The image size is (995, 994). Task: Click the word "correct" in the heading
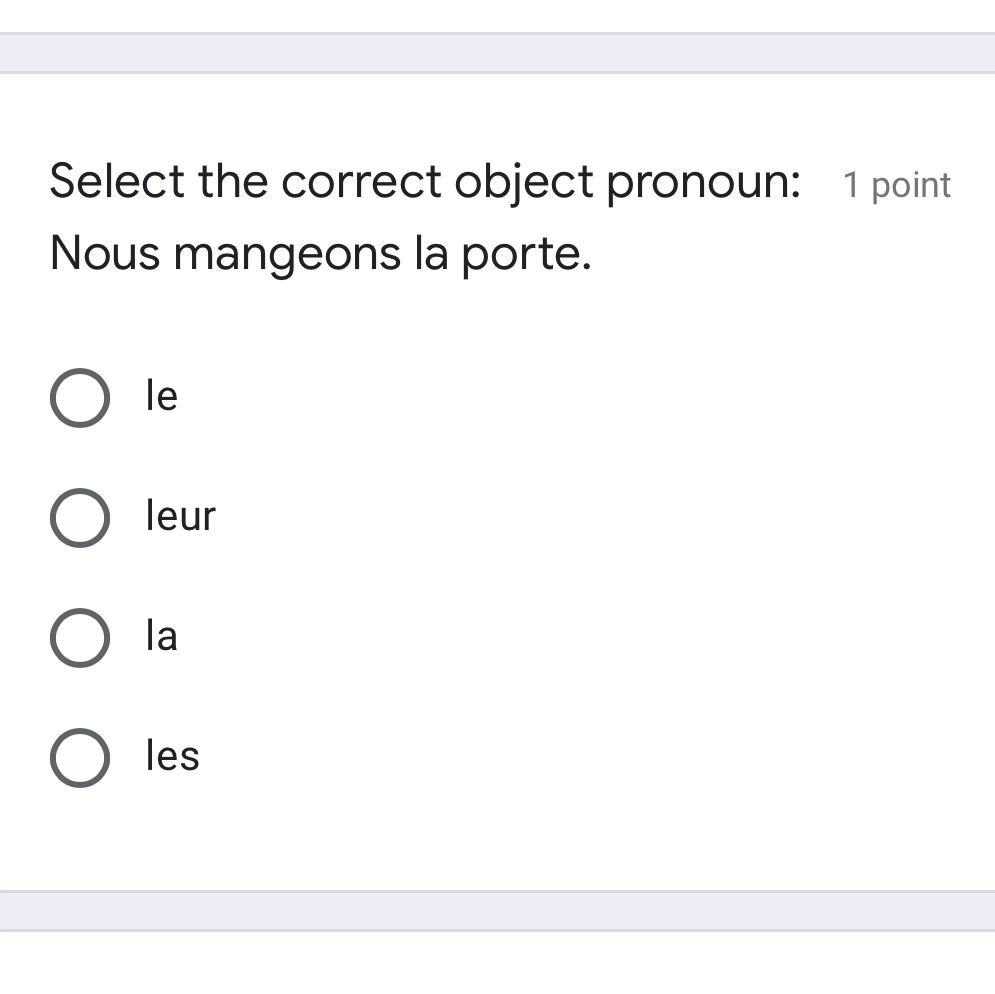(x=361, y=182)
